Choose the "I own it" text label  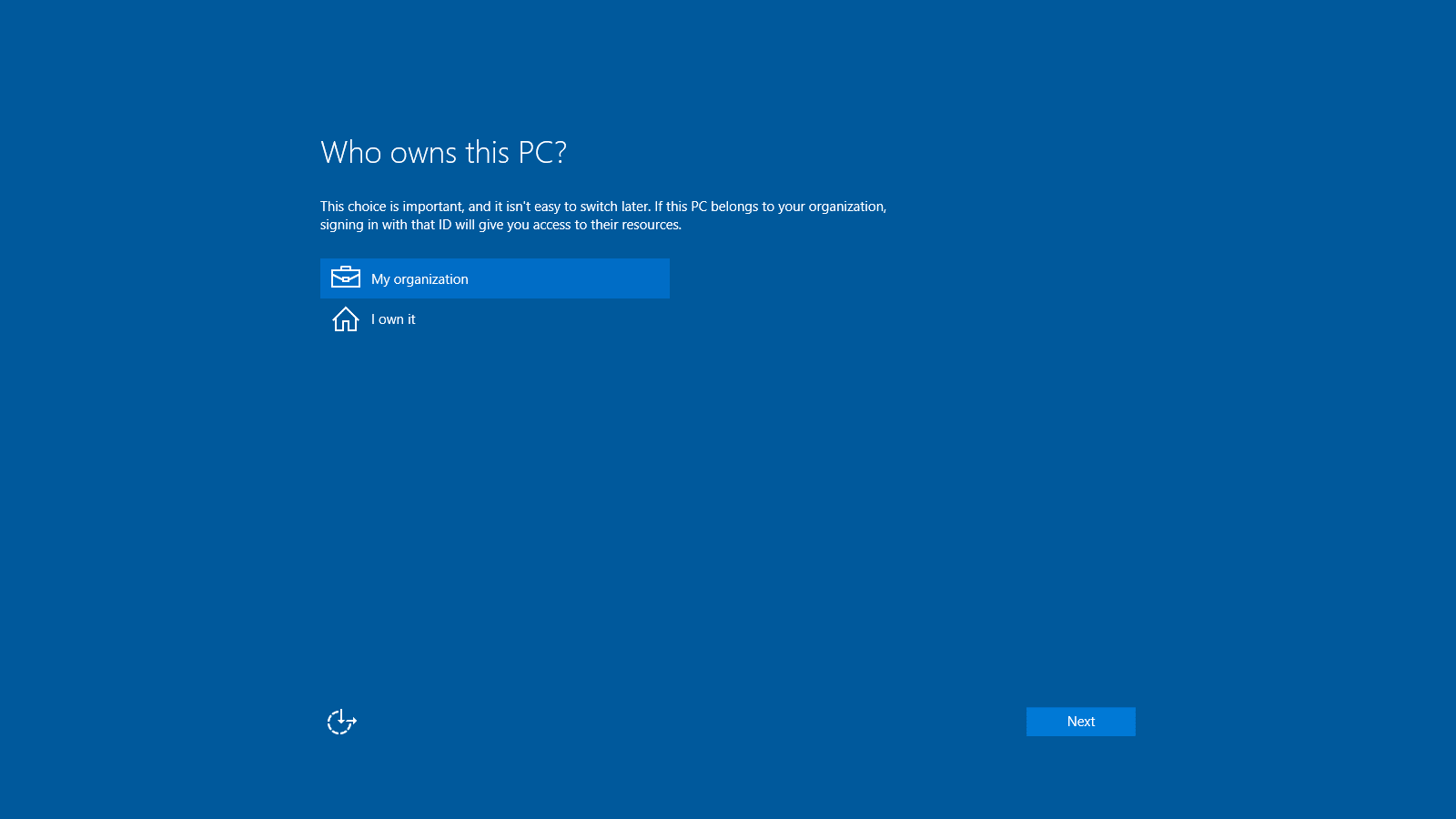point(393,319)
